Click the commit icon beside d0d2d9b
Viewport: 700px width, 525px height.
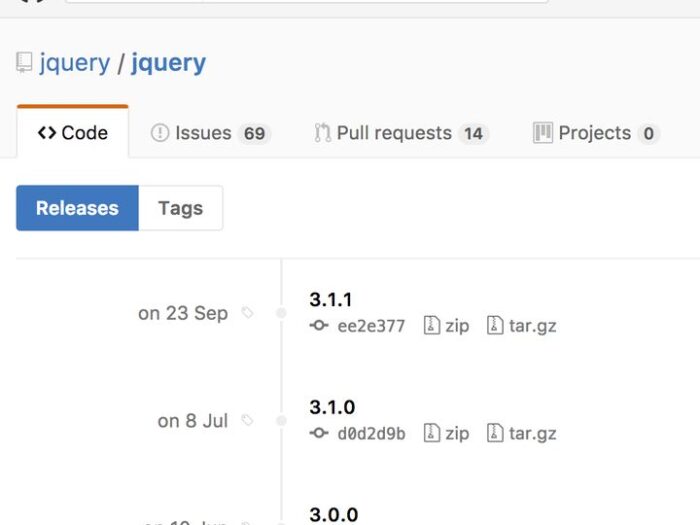[319, 434]
